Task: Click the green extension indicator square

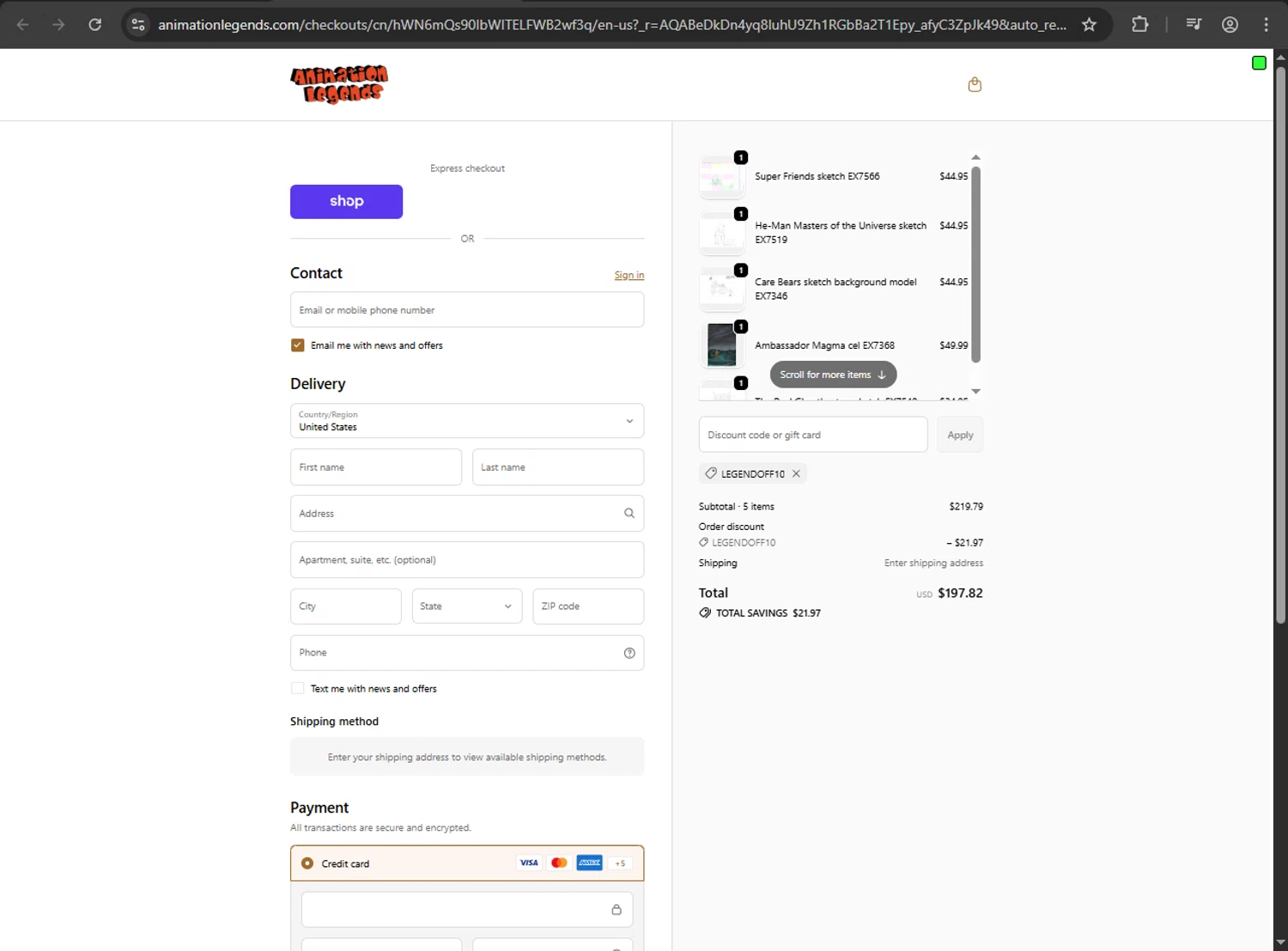Action: [x=1259, y=63]
